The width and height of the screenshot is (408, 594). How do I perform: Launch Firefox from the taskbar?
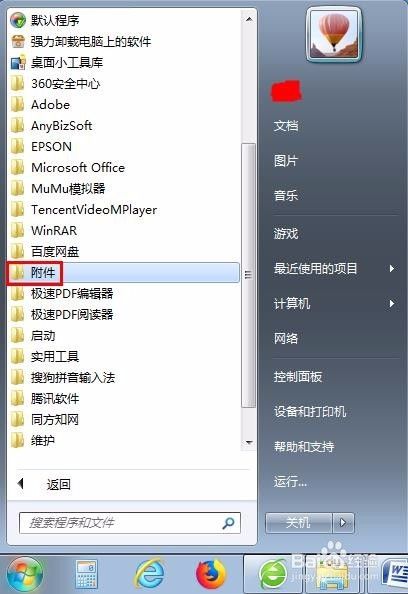[x=211, y=574]
